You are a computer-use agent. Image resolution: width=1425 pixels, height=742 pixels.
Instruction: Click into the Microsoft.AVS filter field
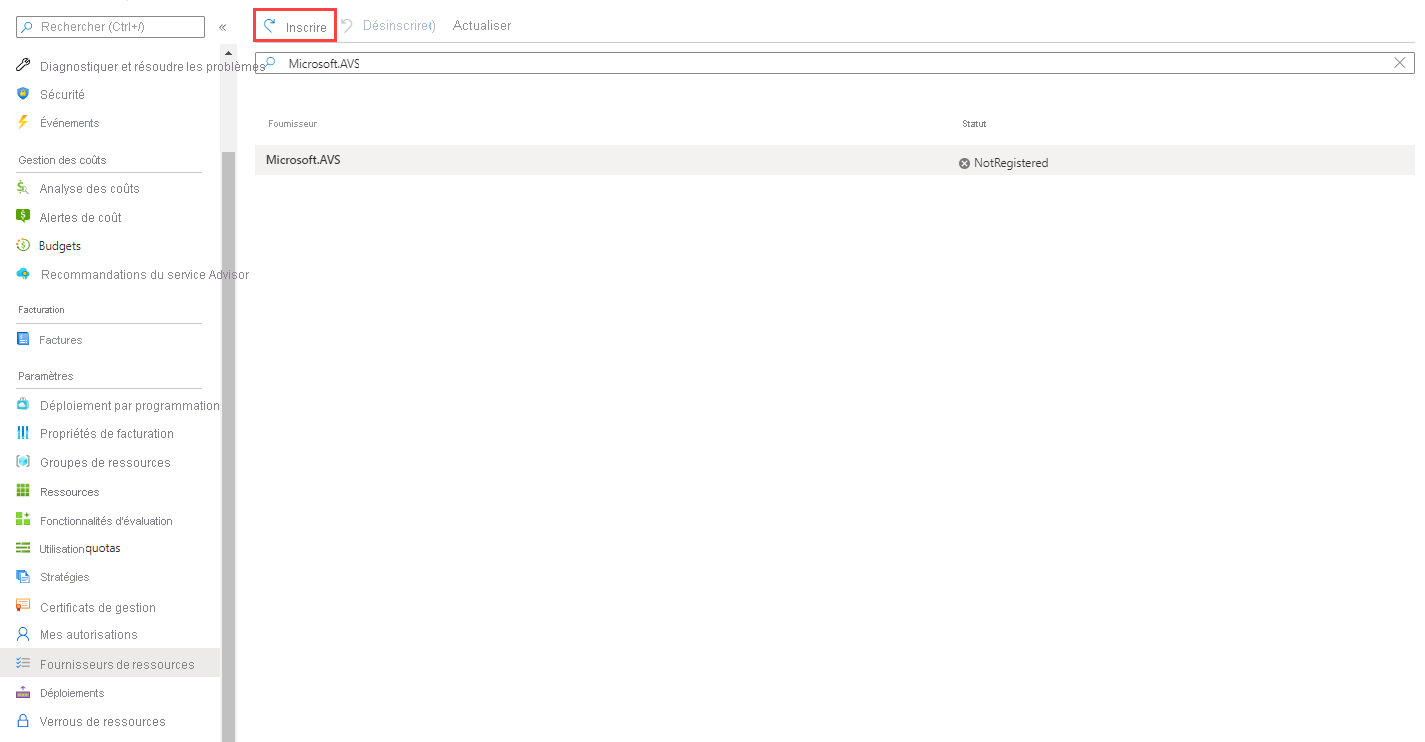coord(834,63)
